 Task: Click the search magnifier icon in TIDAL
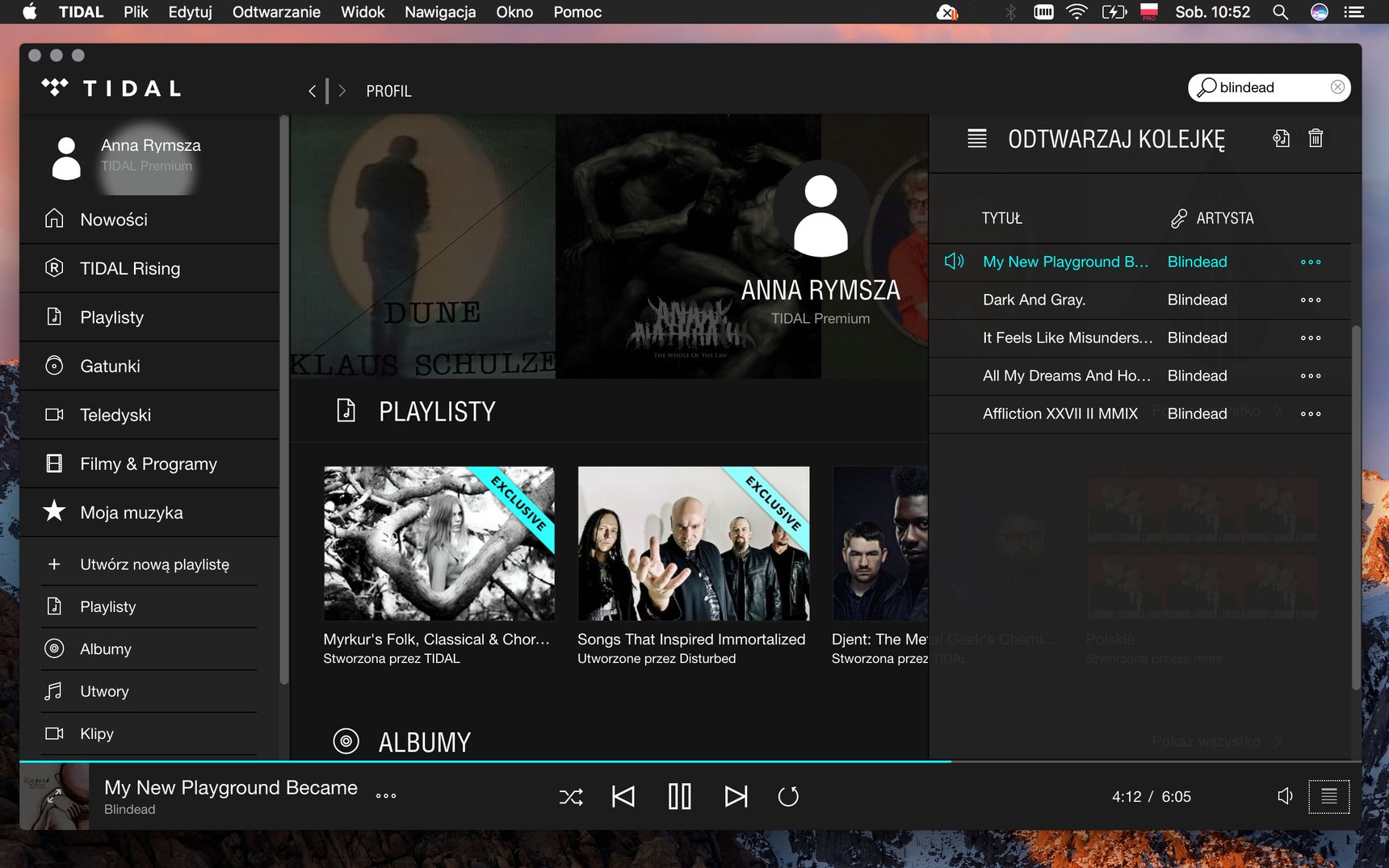1206,87
